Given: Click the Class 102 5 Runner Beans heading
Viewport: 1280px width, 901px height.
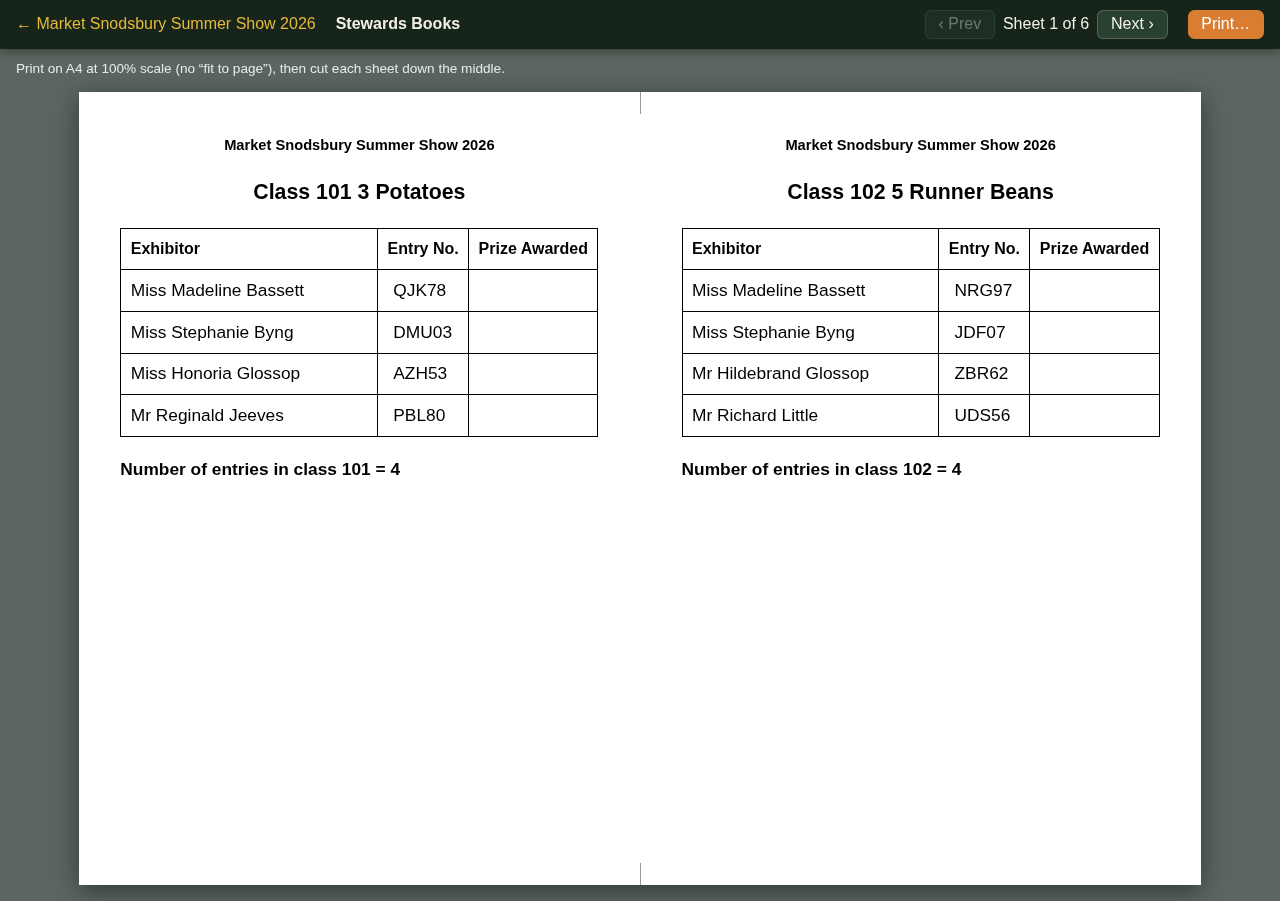Looking at the screenshot, I should click(920, 192).
